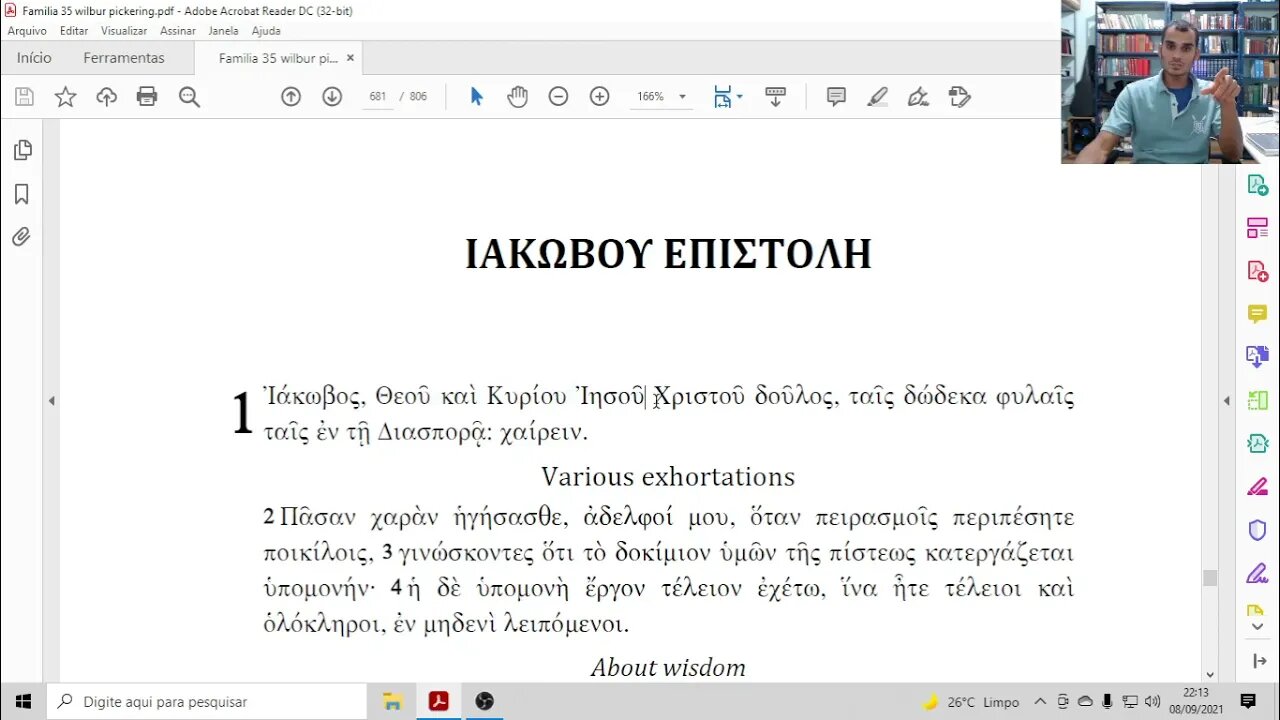Screen dimensions: 1280x720
Task: Expand the left navigation pane arrow
Action: 52,401
